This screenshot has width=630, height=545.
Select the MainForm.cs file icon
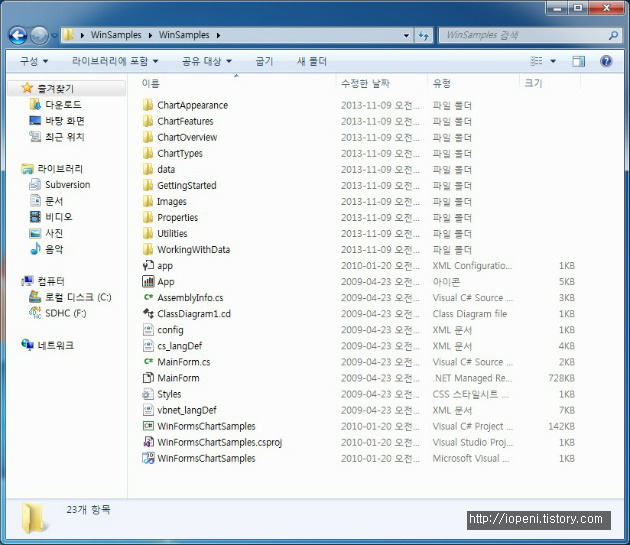pos(148,362)
